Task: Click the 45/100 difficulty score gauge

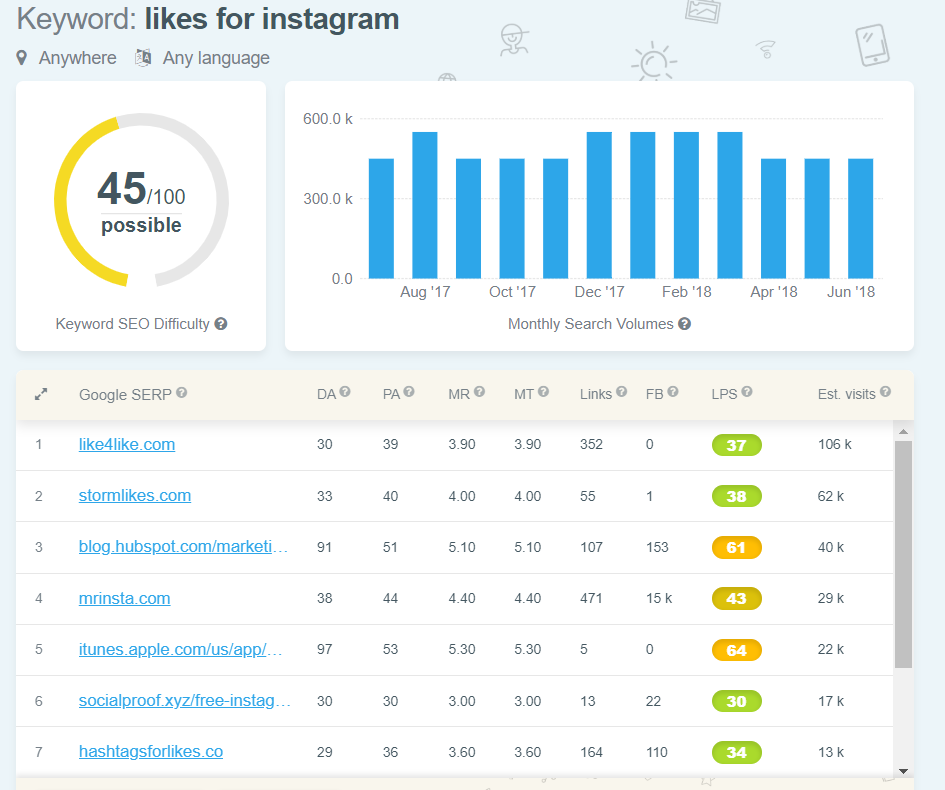Action: (142, 200)
